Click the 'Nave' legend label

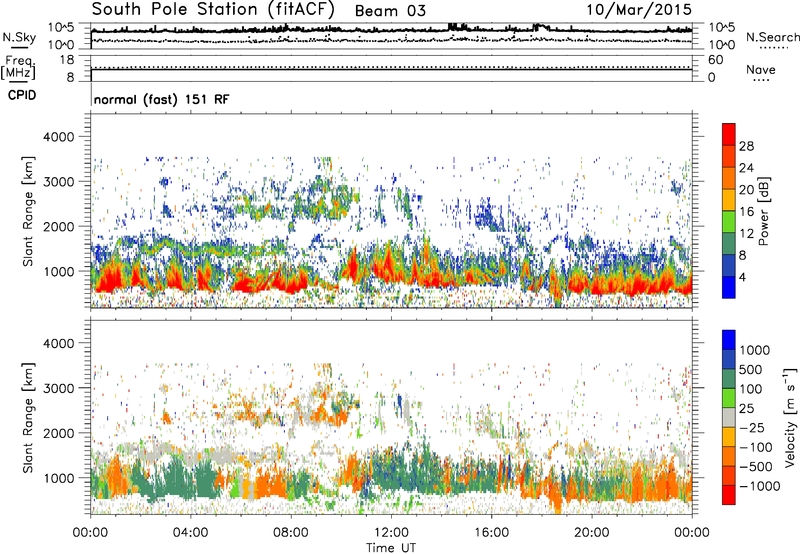pyautogui.click(x=761, y=70)
